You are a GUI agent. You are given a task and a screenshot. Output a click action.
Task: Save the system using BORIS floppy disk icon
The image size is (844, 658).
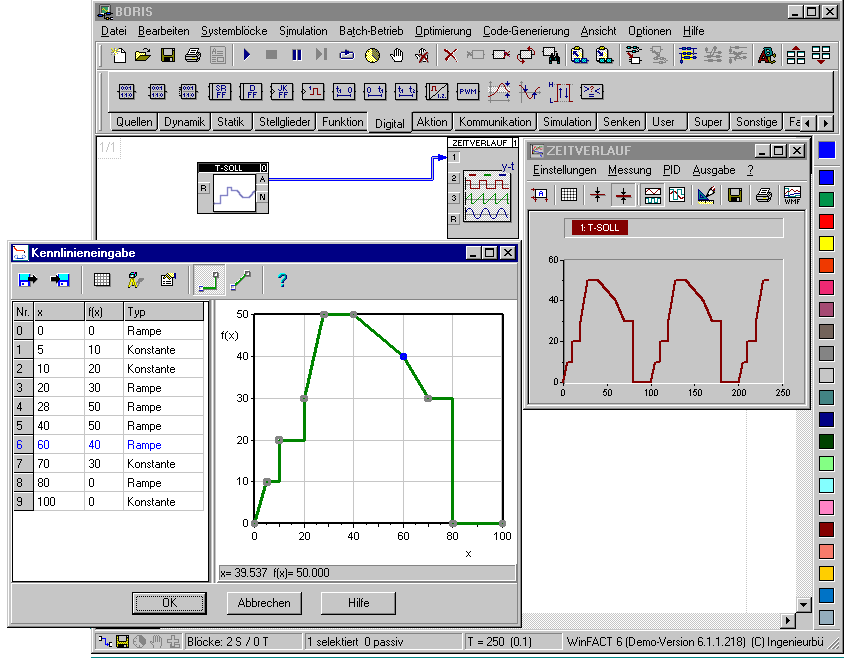[x=168, y=55]
